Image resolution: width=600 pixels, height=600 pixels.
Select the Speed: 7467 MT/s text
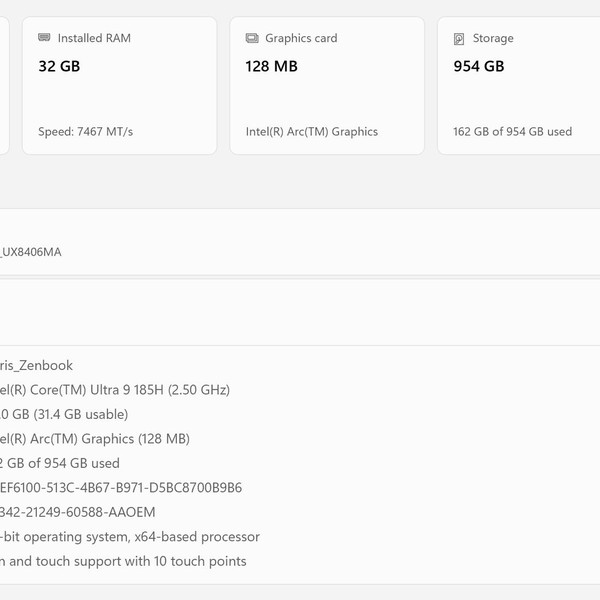point(86,132)
